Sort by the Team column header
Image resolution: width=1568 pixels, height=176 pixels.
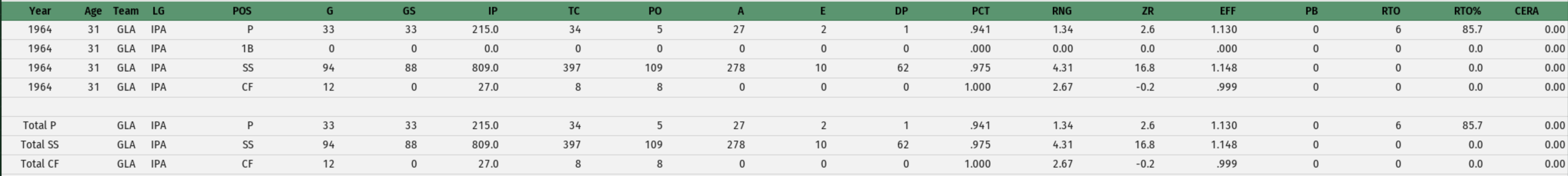126,11
